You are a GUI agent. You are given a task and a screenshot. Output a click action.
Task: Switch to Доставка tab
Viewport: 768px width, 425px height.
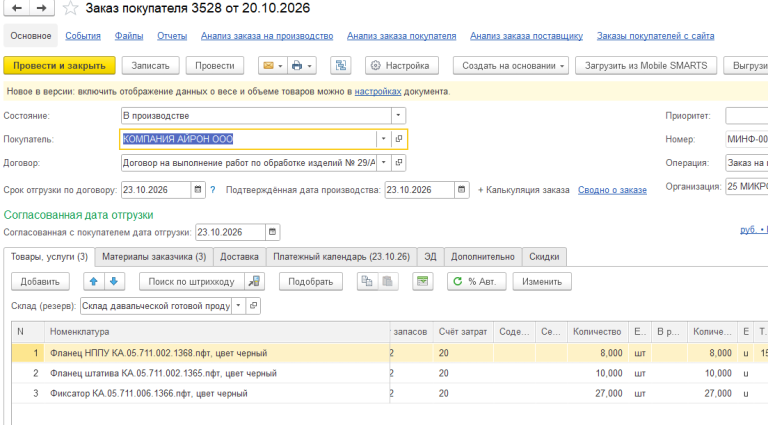pyautogui.click(x=239, y=257)
